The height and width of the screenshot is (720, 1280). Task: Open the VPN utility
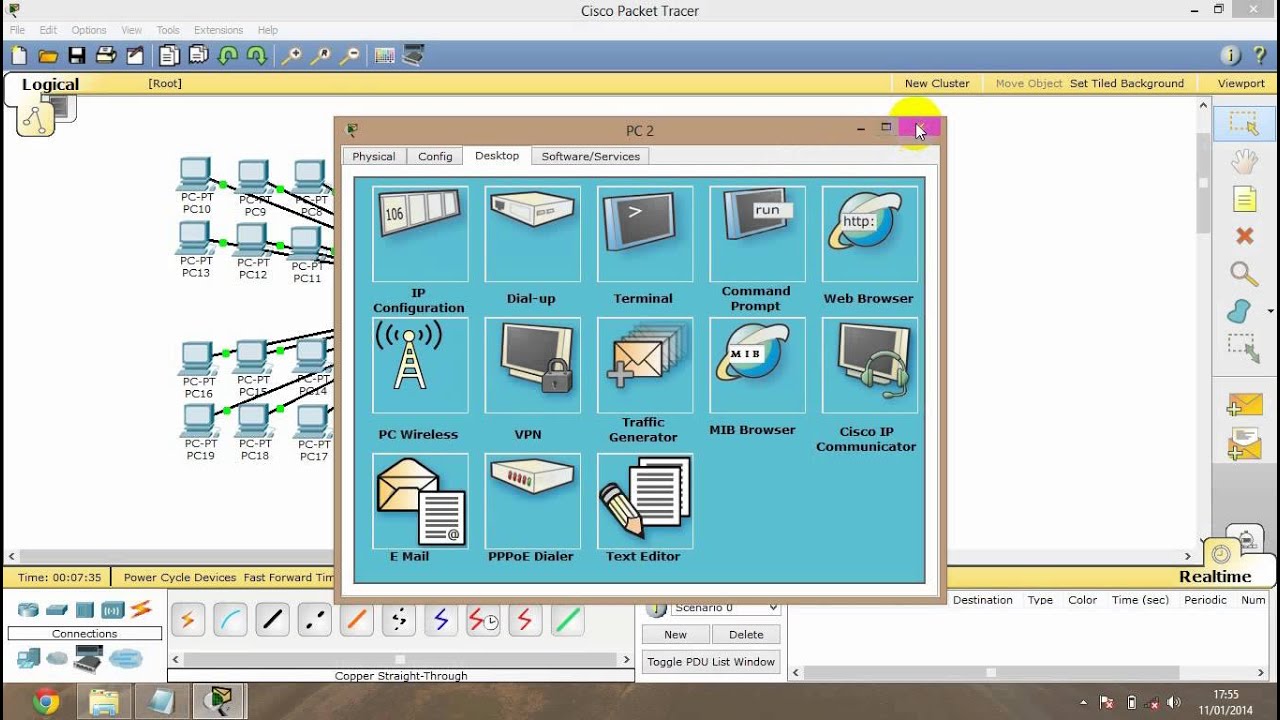pos(532,366)
